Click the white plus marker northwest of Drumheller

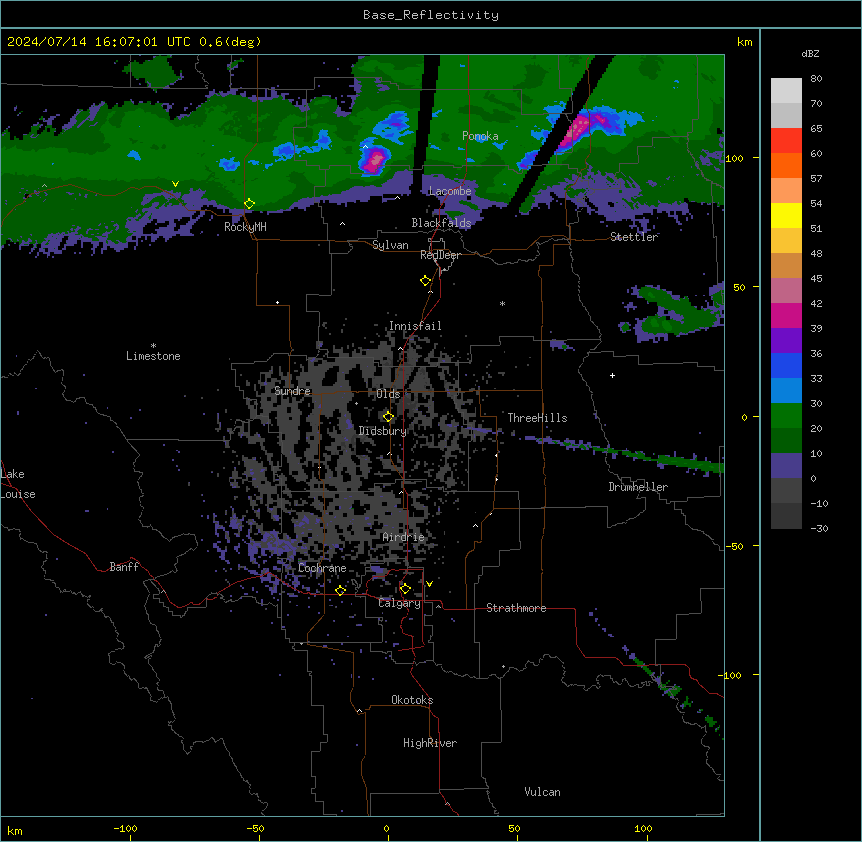click(x=612, y=375)
